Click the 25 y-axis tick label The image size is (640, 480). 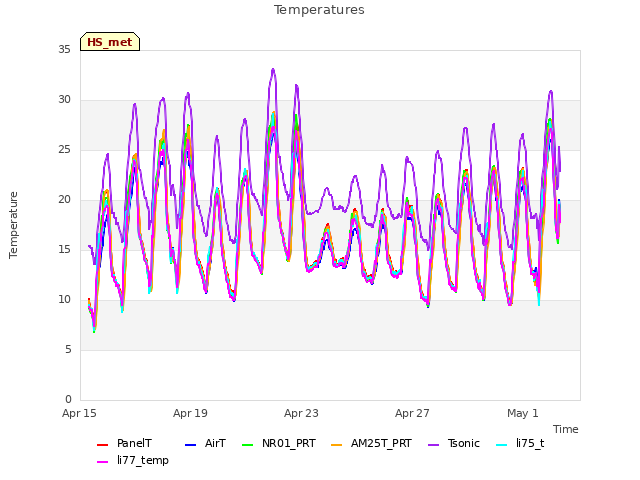coord(64,149)
